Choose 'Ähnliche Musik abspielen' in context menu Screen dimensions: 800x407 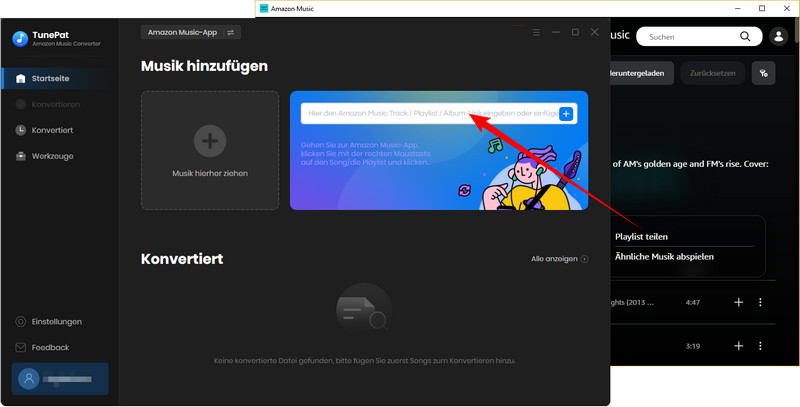click(664, 257)
